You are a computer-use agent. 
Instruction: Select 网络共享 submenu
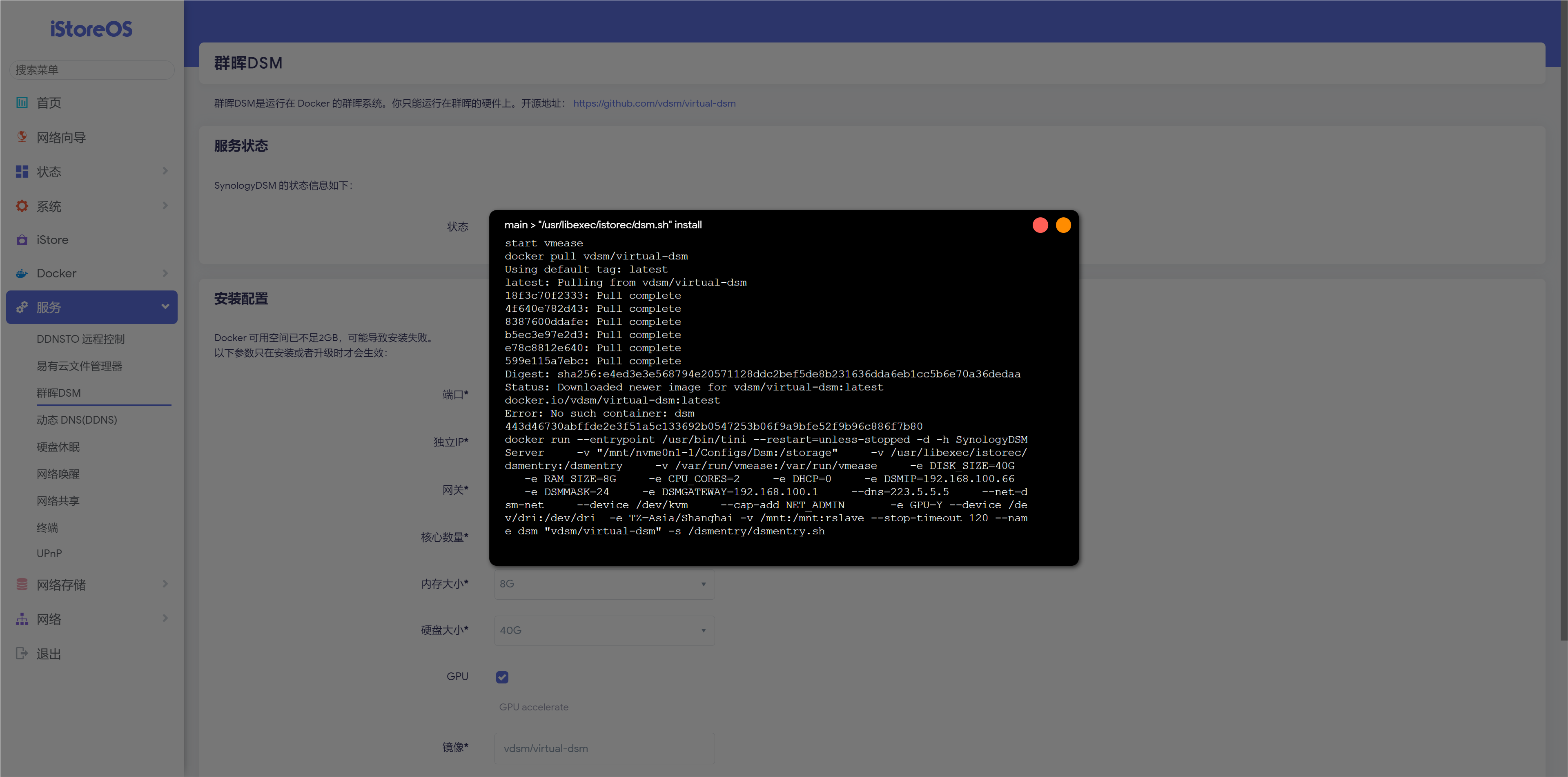pyautogui.click(x=58, y=500)
